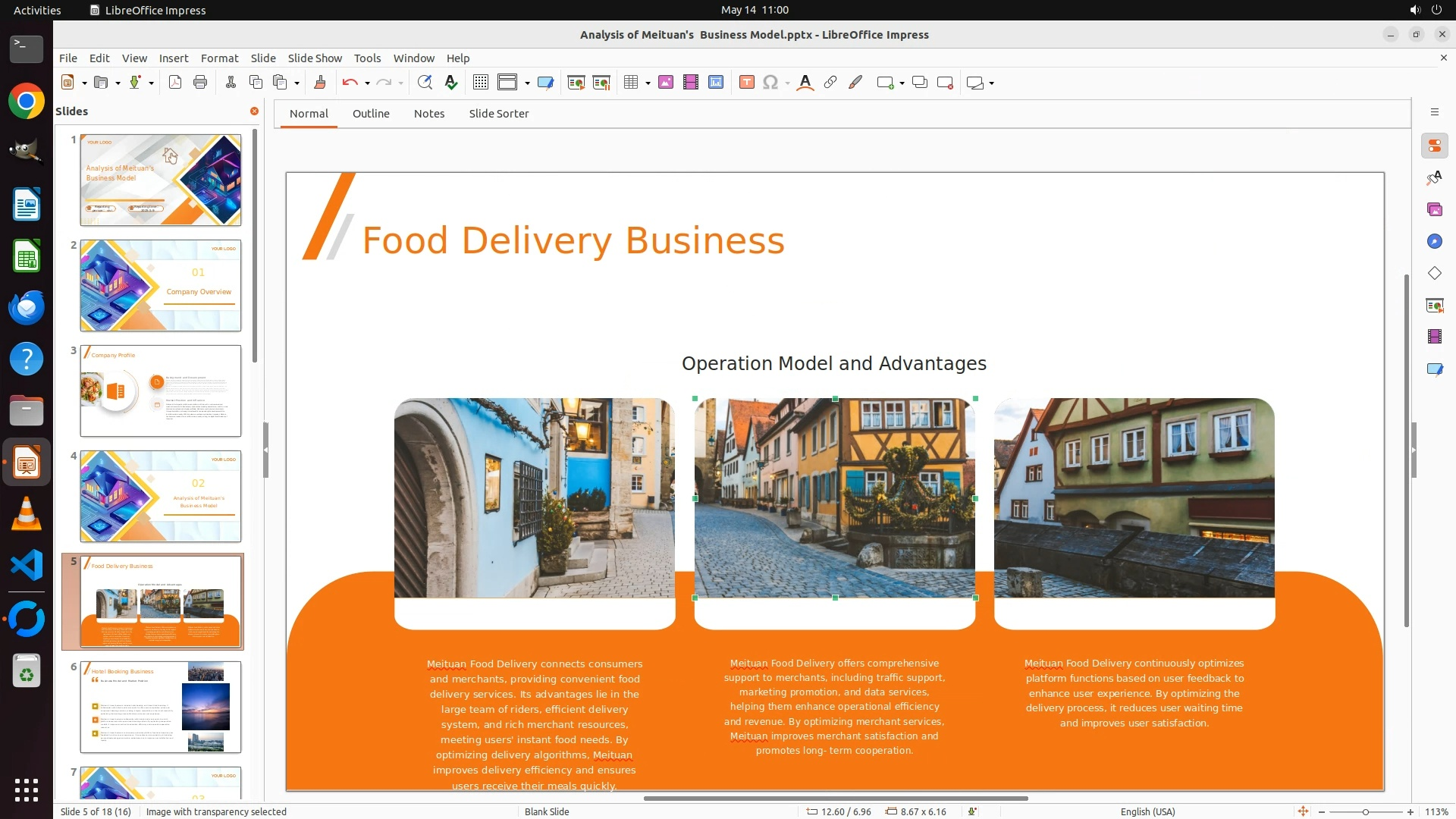Click Clone Formatting paintbrush icon
1456x819 pixels.
[x=319, y=83]
